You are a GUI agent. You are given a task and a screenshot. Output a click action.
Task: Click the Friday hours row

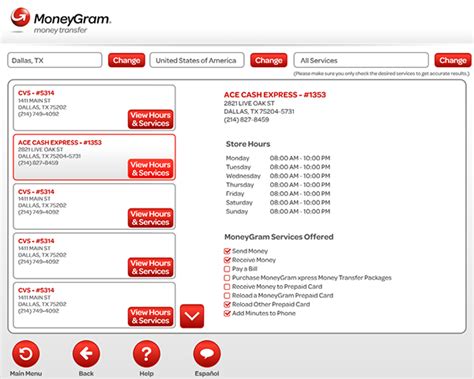(278, 194)
